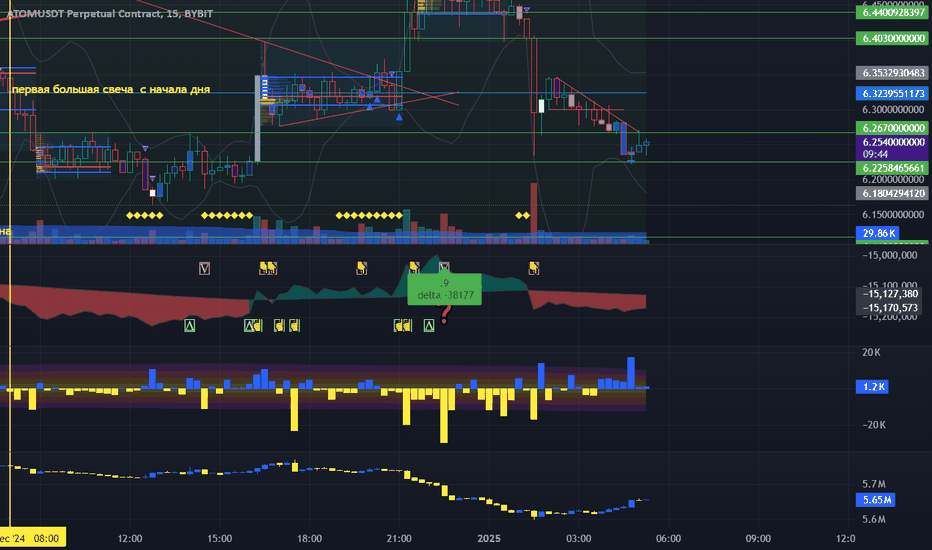Click the 6.3000000000 price scale value
Image resolution: width=932 pixels, height=550 pixels.
pyautogui.click(x=893, y=109)
